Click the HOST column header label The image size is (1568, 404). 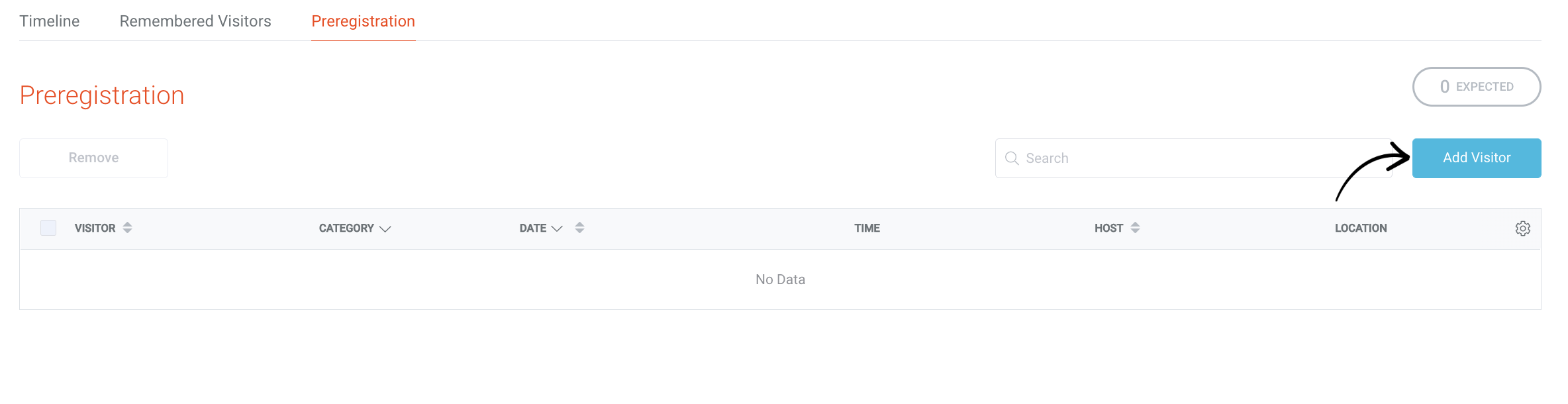click(1108, 228)
